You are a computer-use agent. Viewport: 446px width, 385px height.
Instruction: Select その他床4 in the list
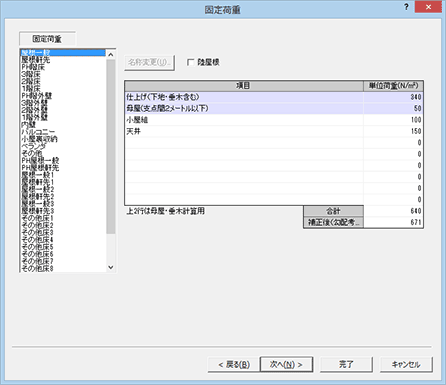(x=63, y=240)
